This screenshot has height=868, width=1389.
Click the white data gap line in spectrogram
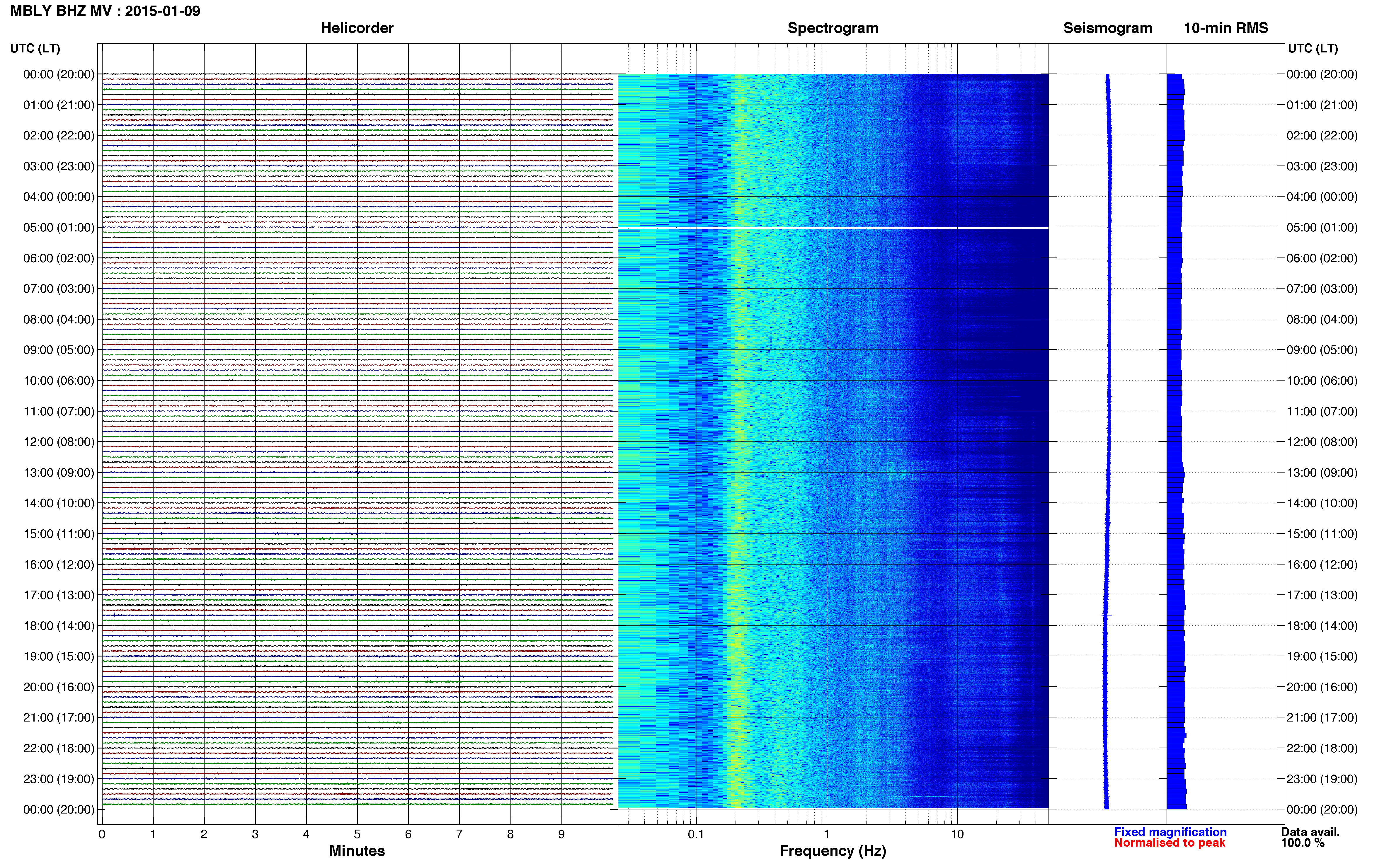coord(833,228)
